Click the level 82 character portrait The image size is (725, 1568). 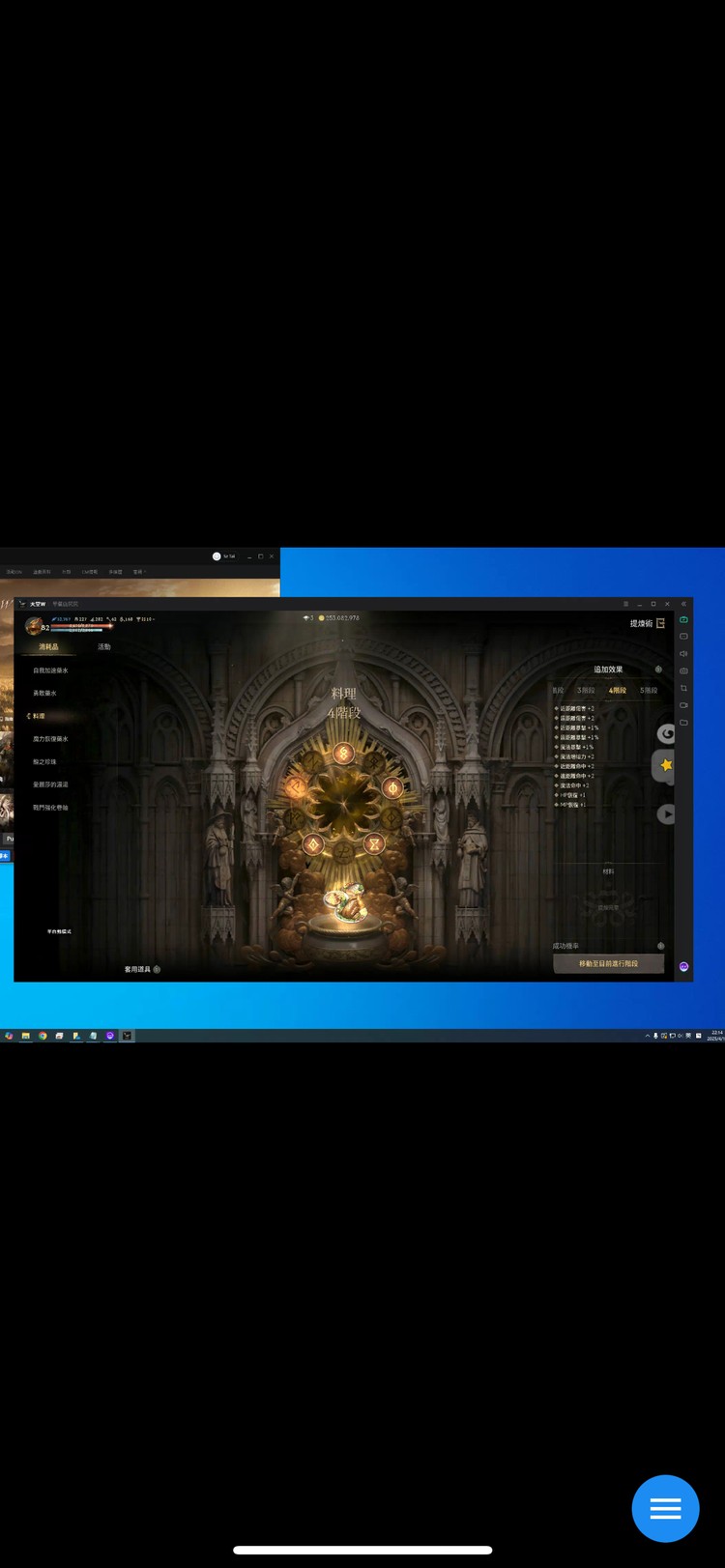34,626
